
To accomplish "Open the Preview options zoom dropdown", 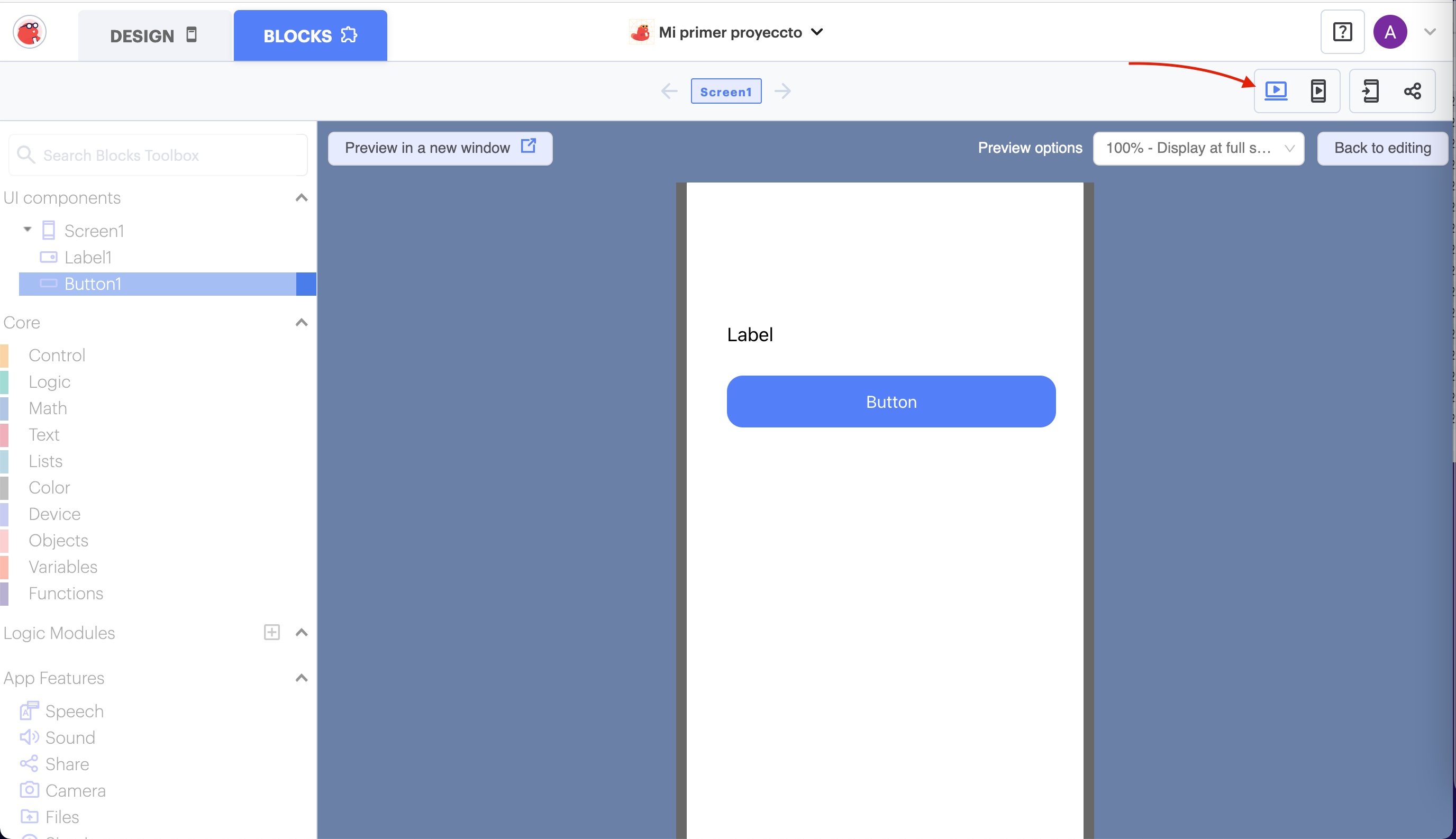I will (1198, 148).
